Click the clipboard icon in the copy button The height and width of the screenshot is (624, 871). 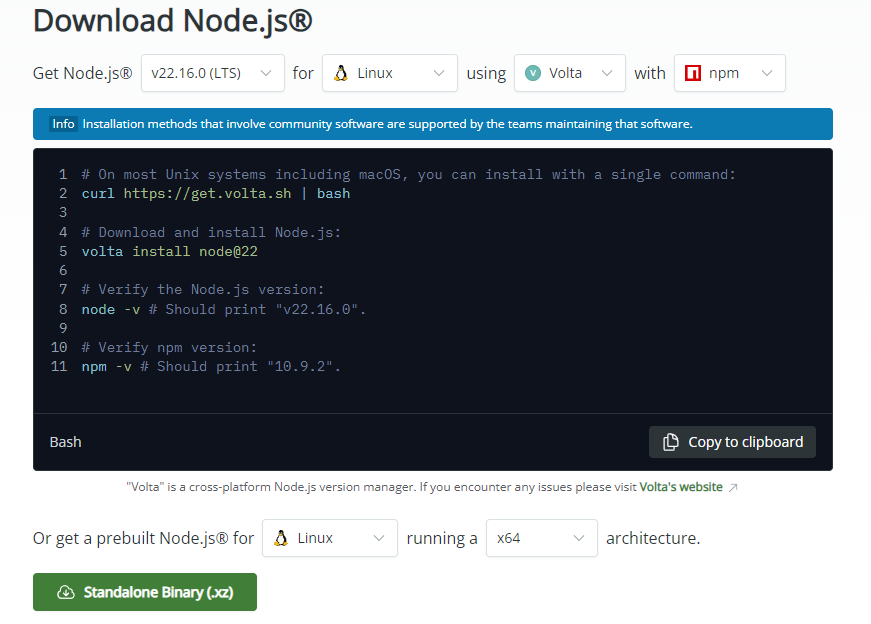pyautogui.click(x=670, y=442)
